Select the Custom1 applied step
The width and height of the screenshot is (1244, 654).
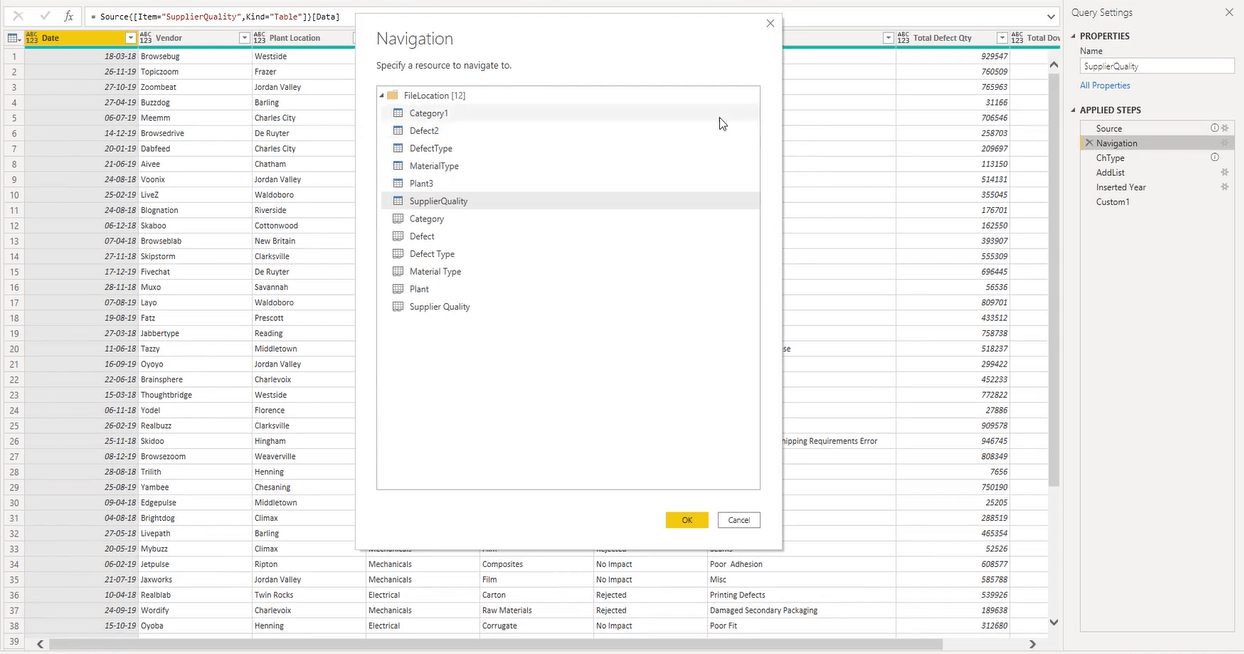tap(1156, 202)
